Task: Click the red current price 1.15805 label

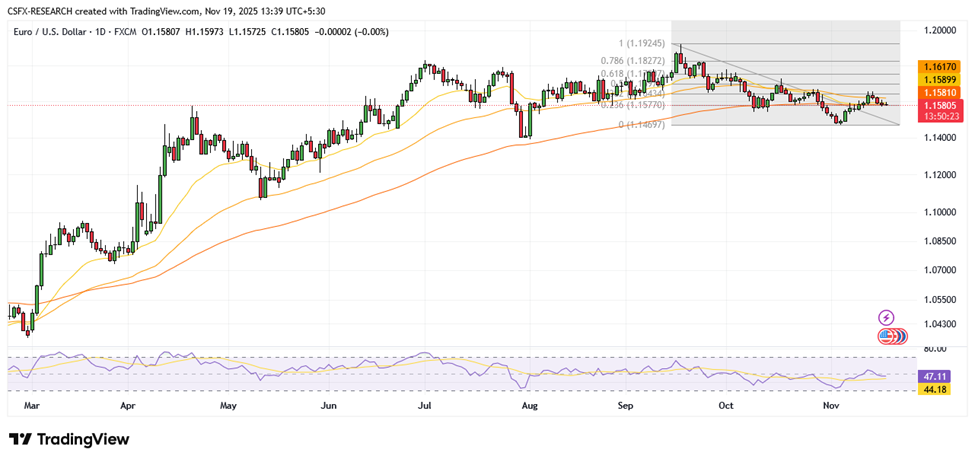Action: tap(937, 104)
